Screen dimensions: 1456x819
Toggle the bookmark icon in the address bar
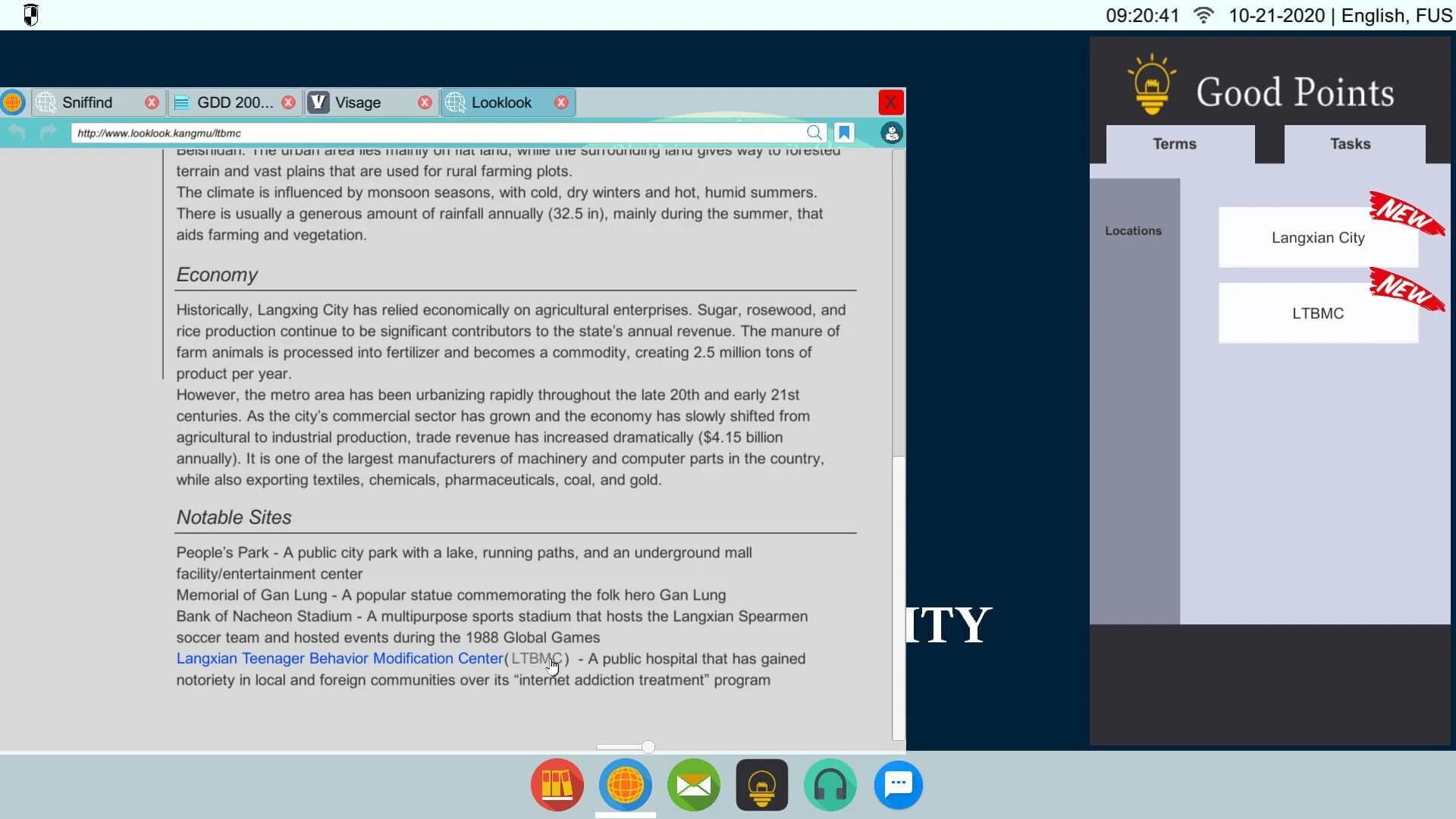point(844,133)
